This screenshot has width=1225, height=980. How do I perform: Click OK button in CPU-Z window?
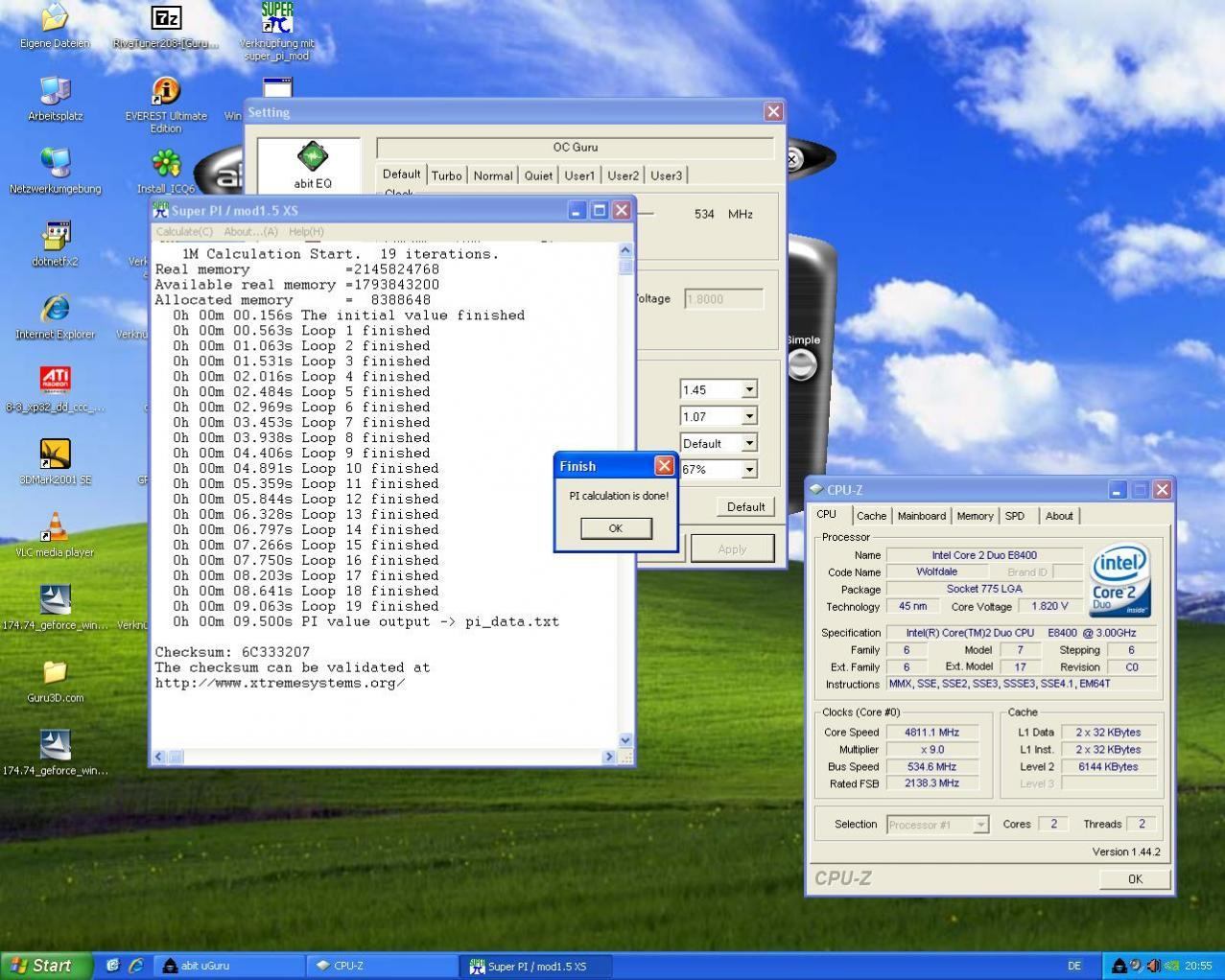point(1135,878)
